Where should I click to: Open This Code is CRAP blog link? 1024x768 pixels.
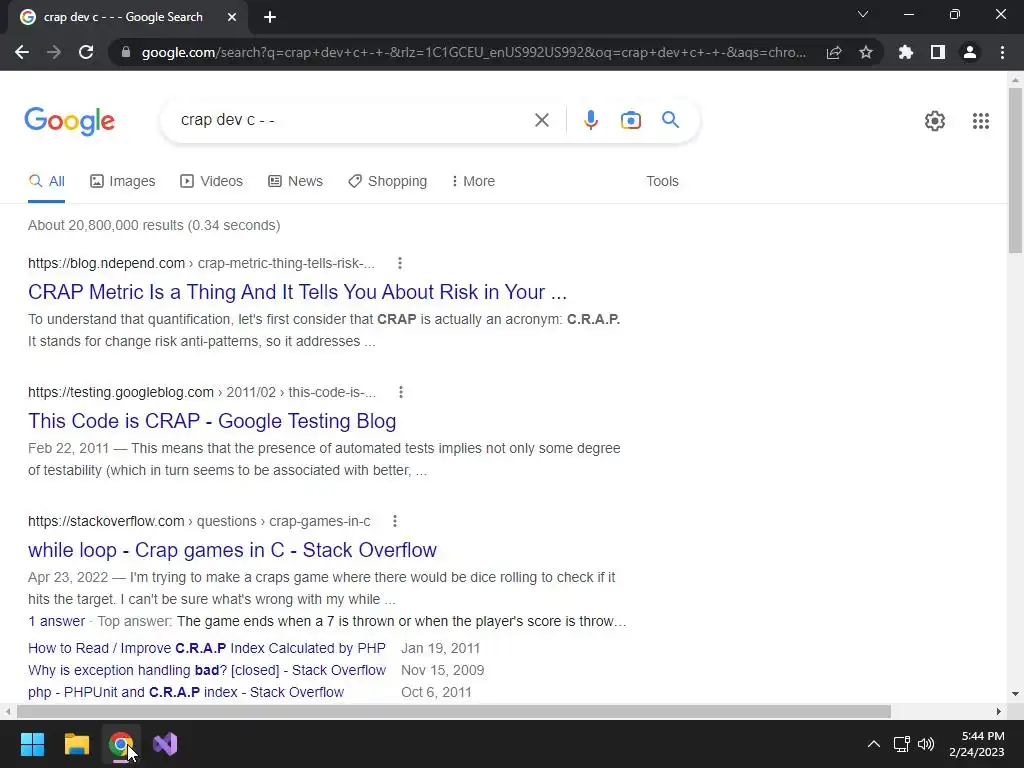click(212, 421)
